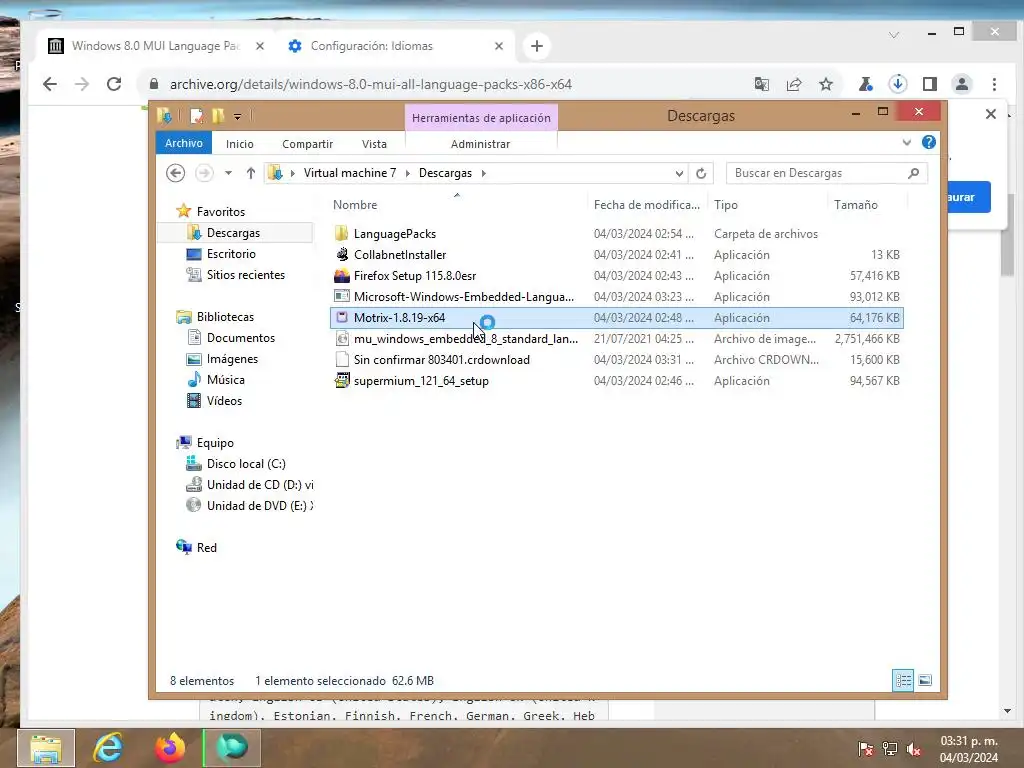Open File Explorer taskbar button
This screenshot has height=768, width=1024.
(x=46, y=748)
